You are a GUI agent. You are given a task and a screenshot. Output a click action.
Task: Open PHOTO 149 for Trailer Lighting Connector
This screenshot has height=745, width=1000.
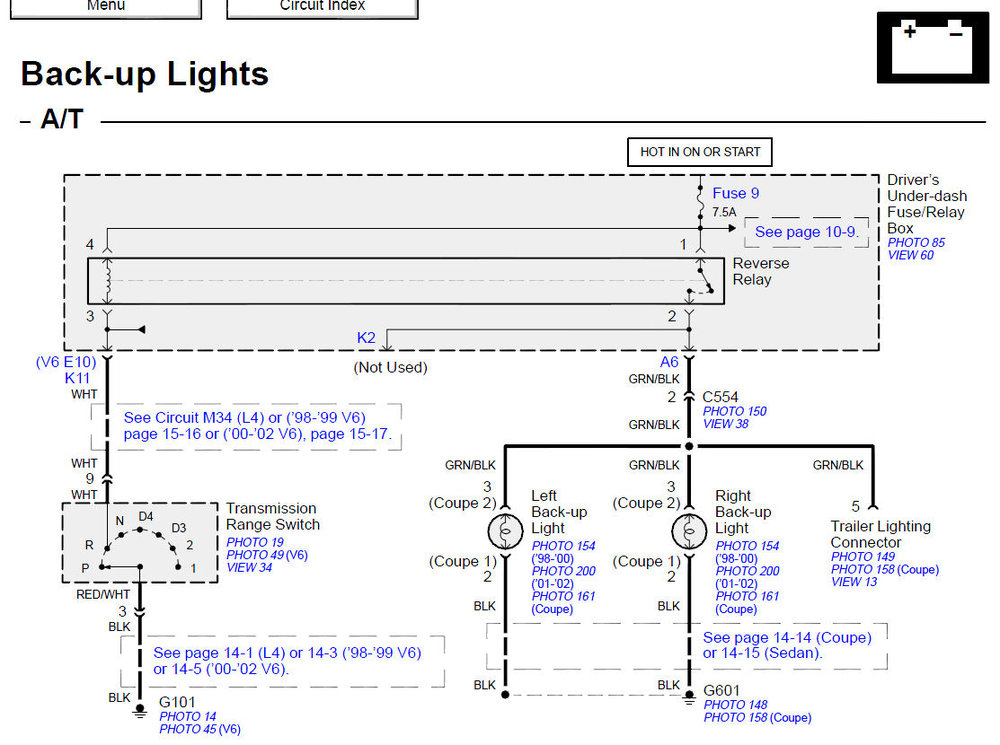tap(865, 556)
